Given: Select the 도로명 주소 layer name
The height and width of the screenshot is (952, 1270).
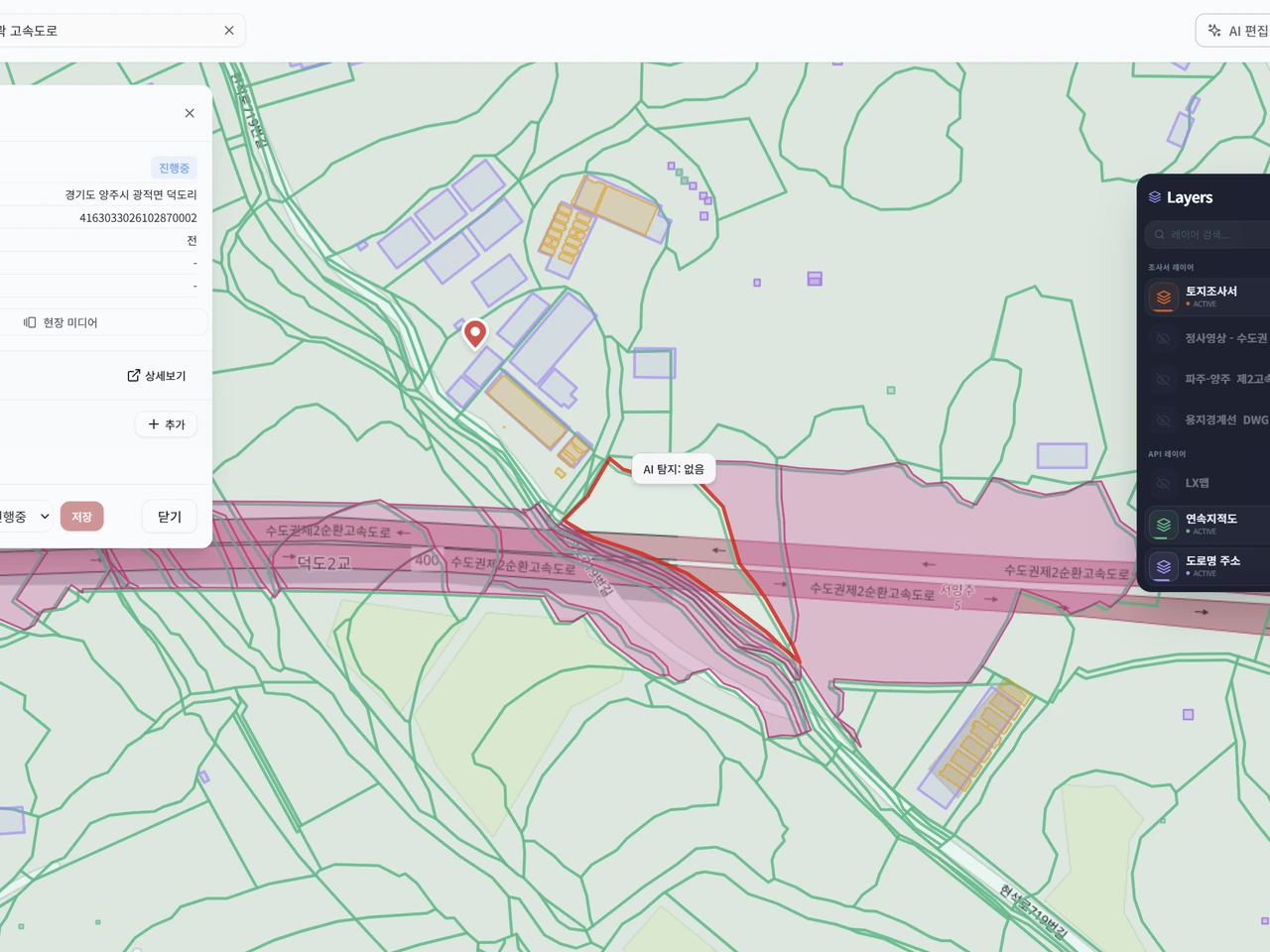Looking at the screenshot, I should pyautogui.click(x=1212, y=560).
